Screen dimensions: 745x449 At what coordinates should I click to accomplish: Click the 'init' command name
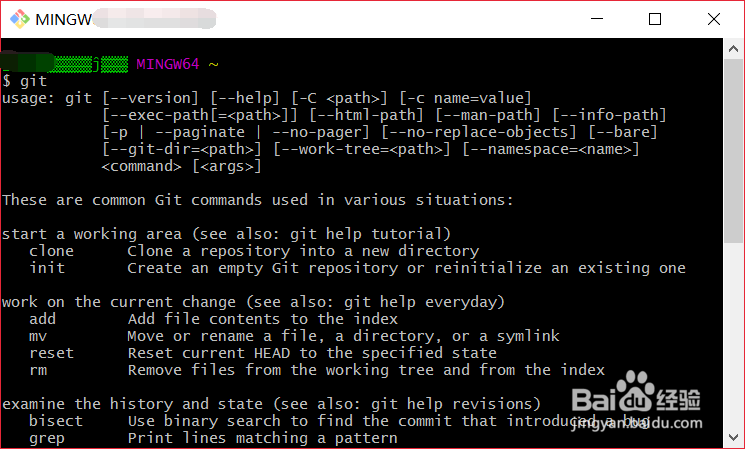[x=47, y=268]
